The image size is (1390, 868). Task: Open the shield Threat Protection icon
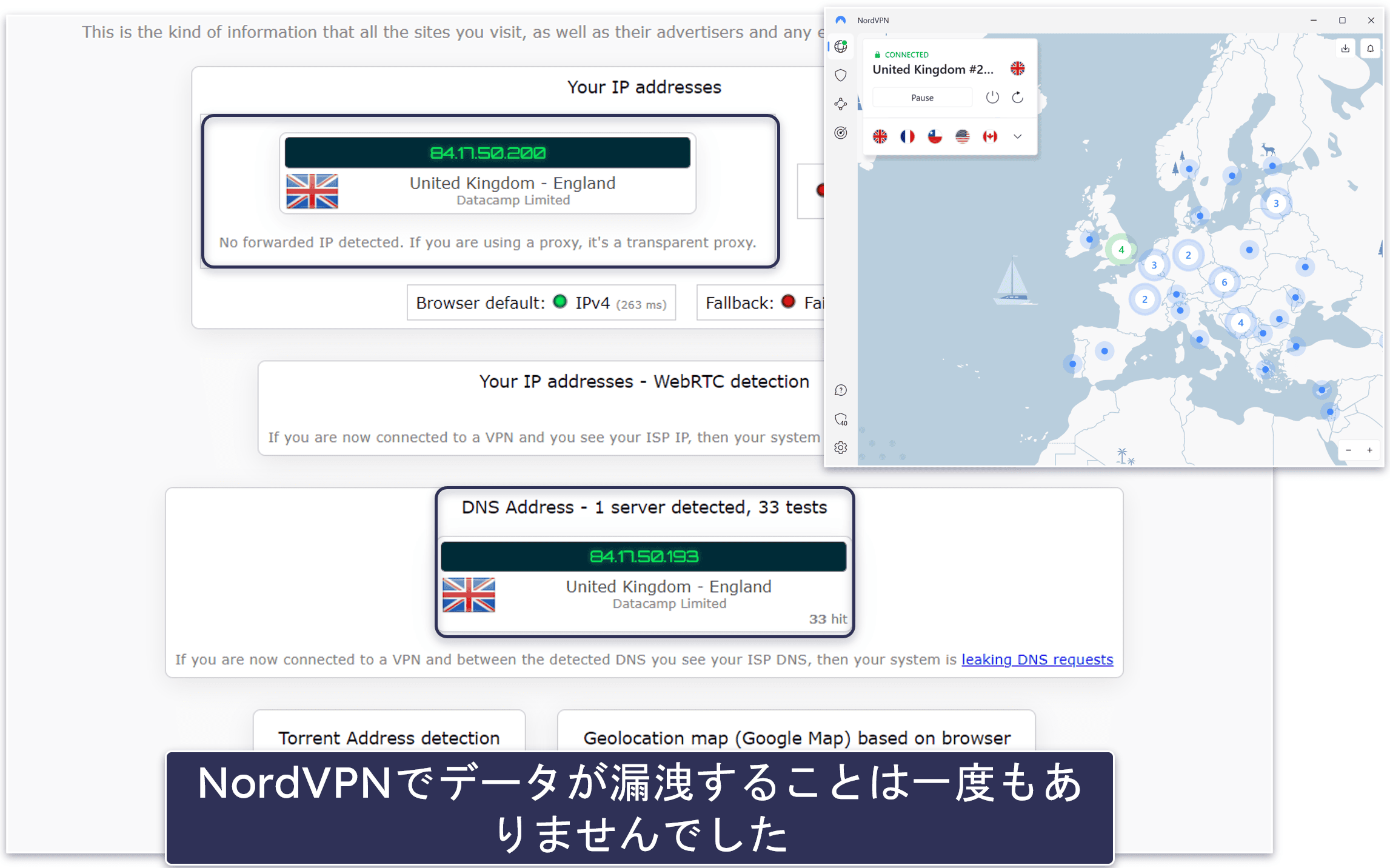click(x=841, y=75)
